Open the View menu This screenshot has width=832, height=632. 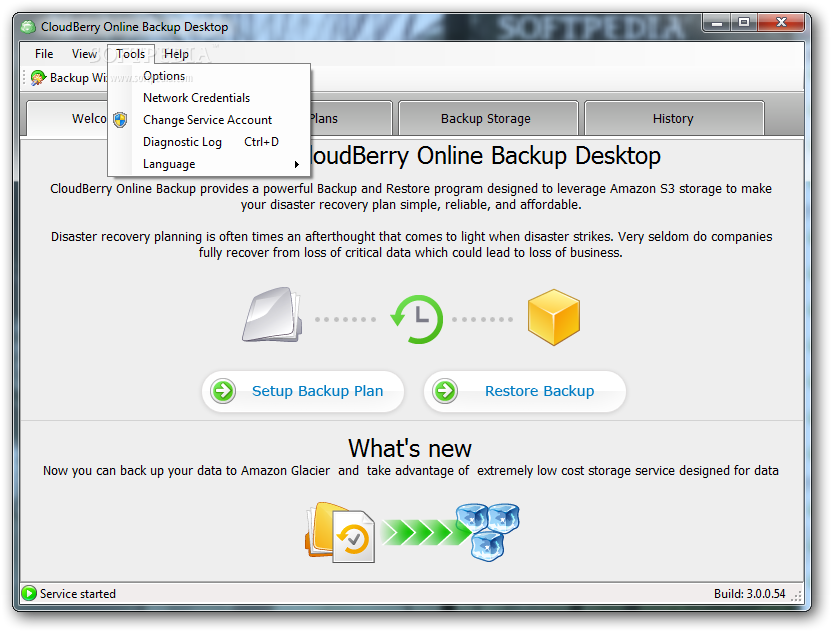coord(84,54)
